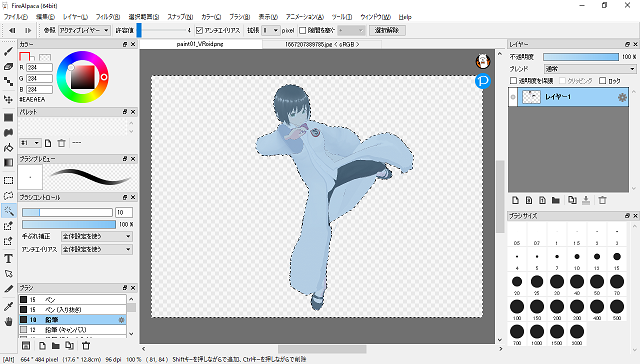This screenshot has height=364, width=640.
Task: Select the Hand tool
Action: click(x=8, y=322)
